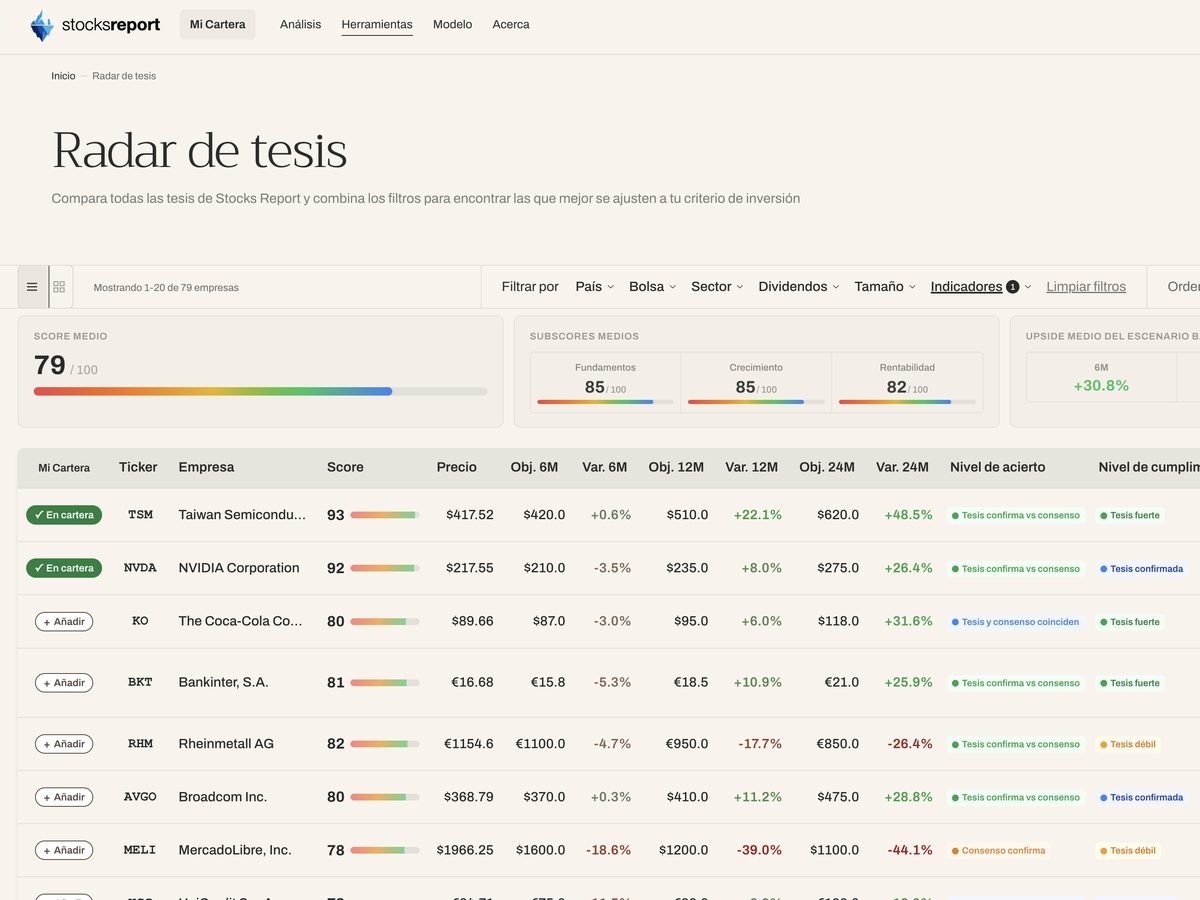Click the Rentabilidad subscore bar
The image size is (1200, 900).
907,402
